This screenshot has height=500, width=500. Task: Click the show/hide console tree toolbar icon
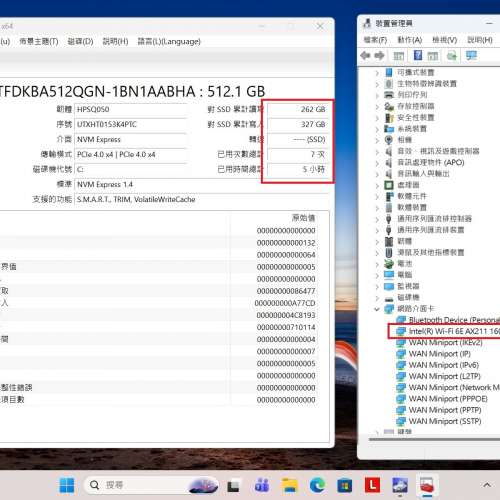[398, 56]
